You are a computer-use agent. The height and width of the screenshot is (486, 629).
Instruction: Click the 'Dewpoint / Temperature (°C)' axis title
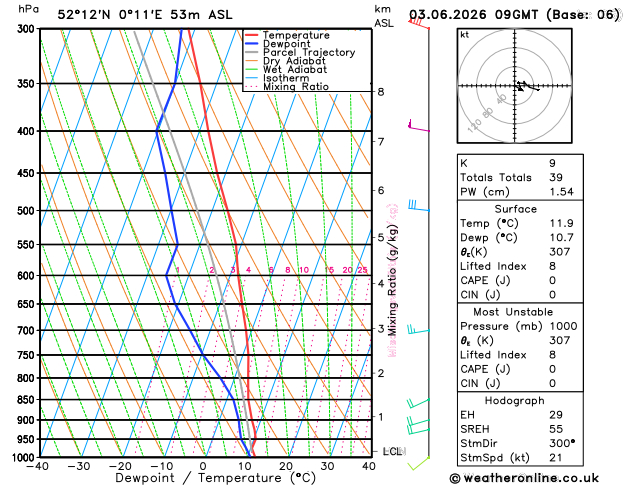215,478
